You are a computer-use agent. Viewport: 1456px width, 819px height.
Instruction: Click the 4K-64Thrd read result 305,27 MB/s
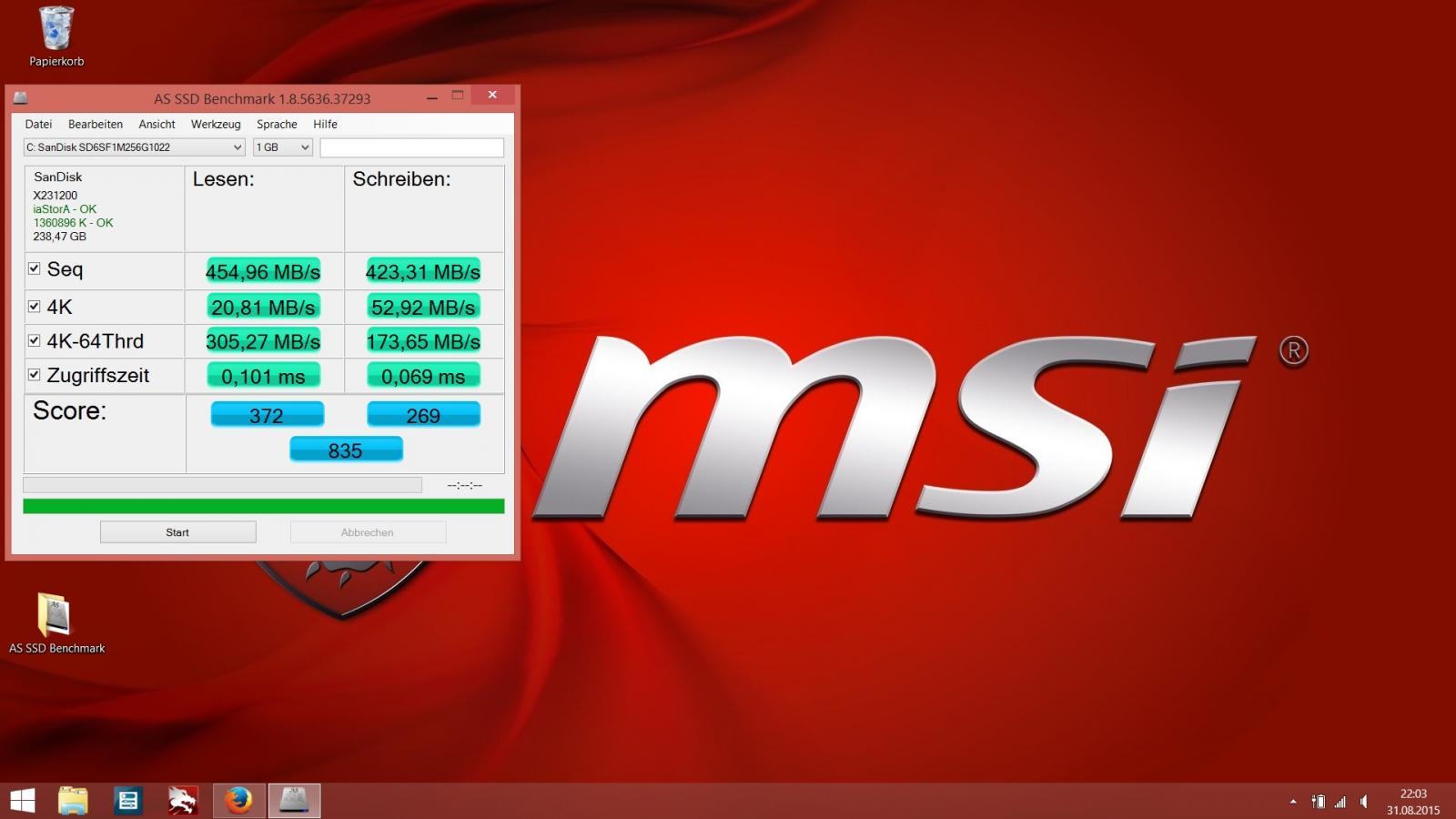[x=263, y=341]
